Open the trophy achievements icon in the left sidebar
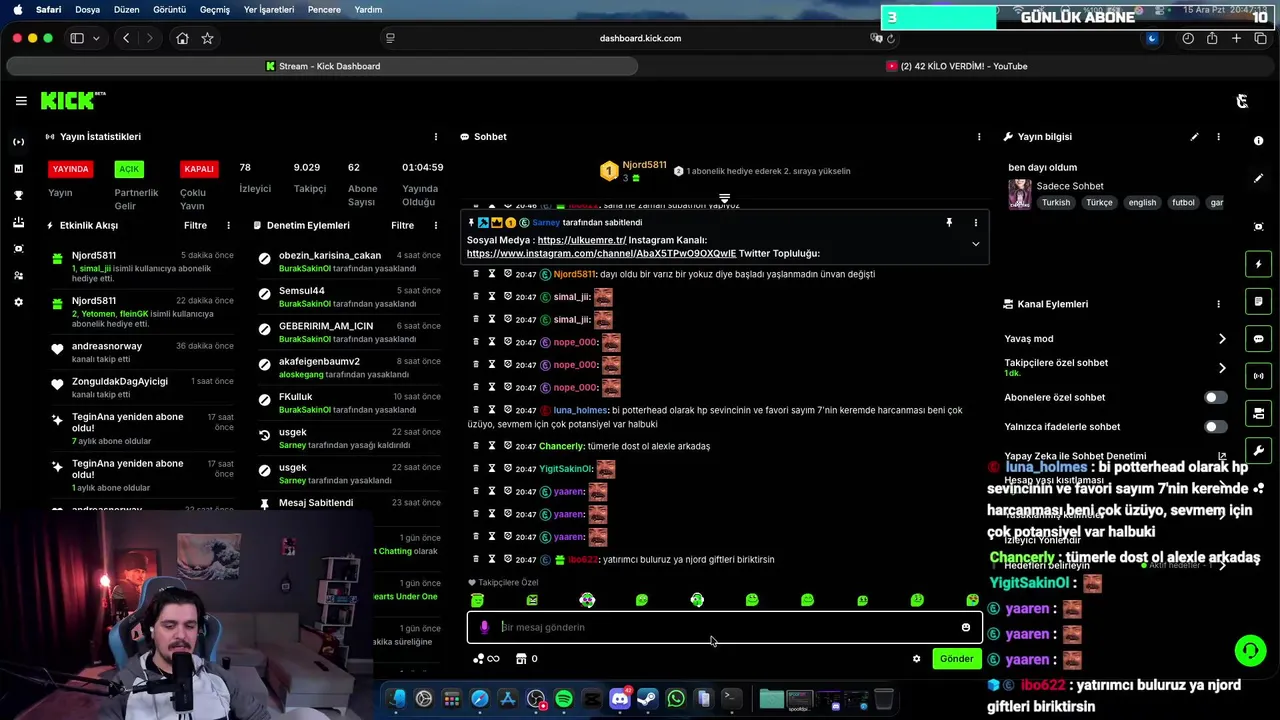The width and height of the screenshot is (1280, 720). [x=18, y=195]
